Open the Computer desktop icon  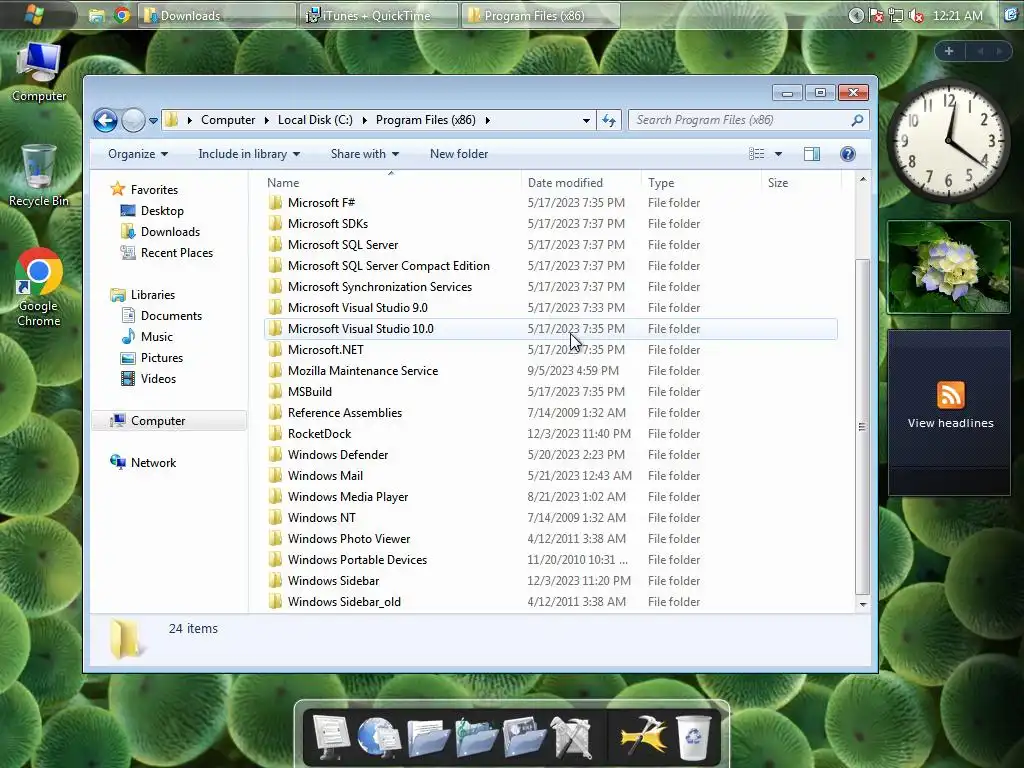point(39,72)
